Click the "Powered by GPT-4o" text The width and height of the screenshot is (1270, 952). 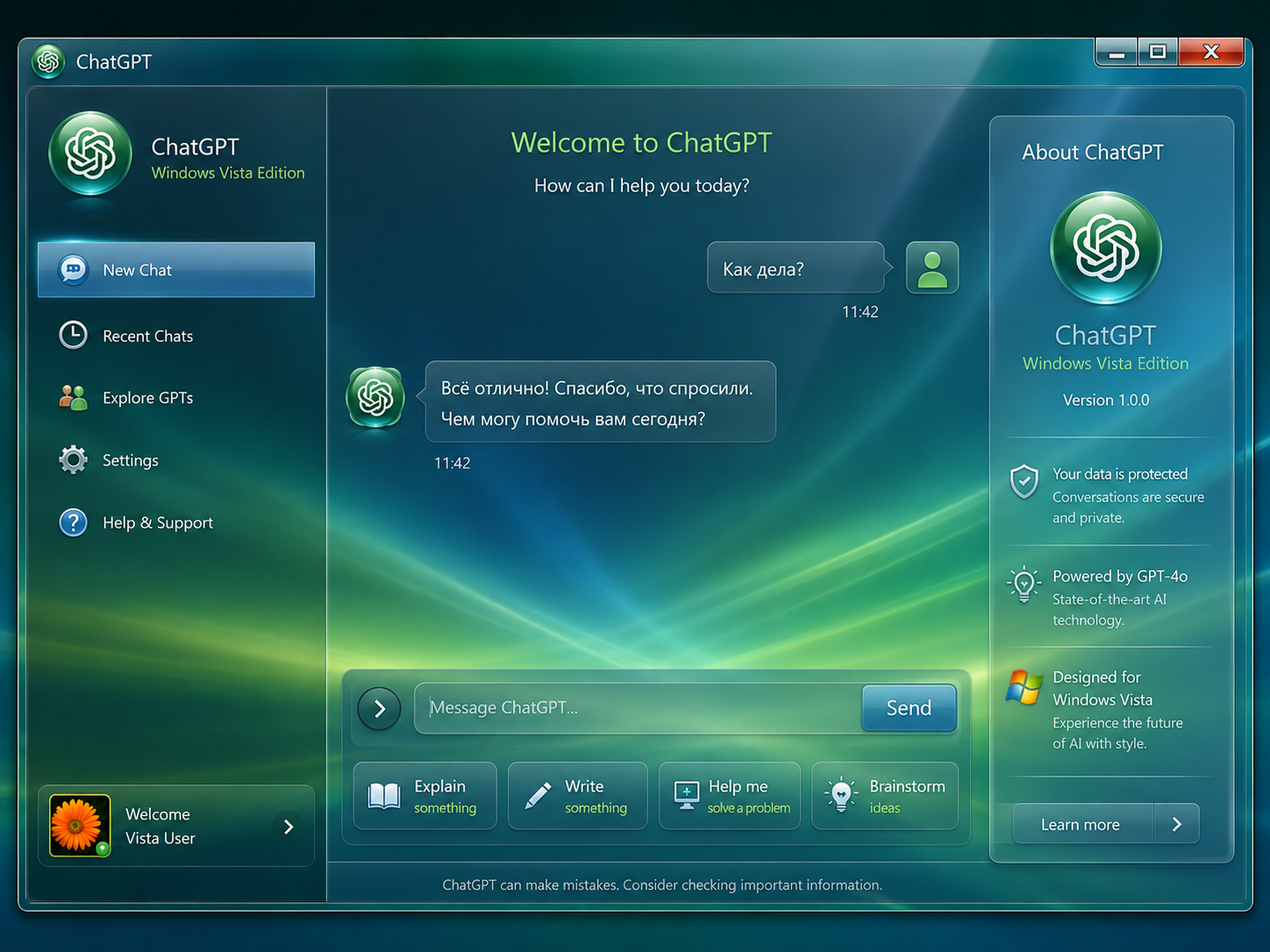[x=1120, y=577]
